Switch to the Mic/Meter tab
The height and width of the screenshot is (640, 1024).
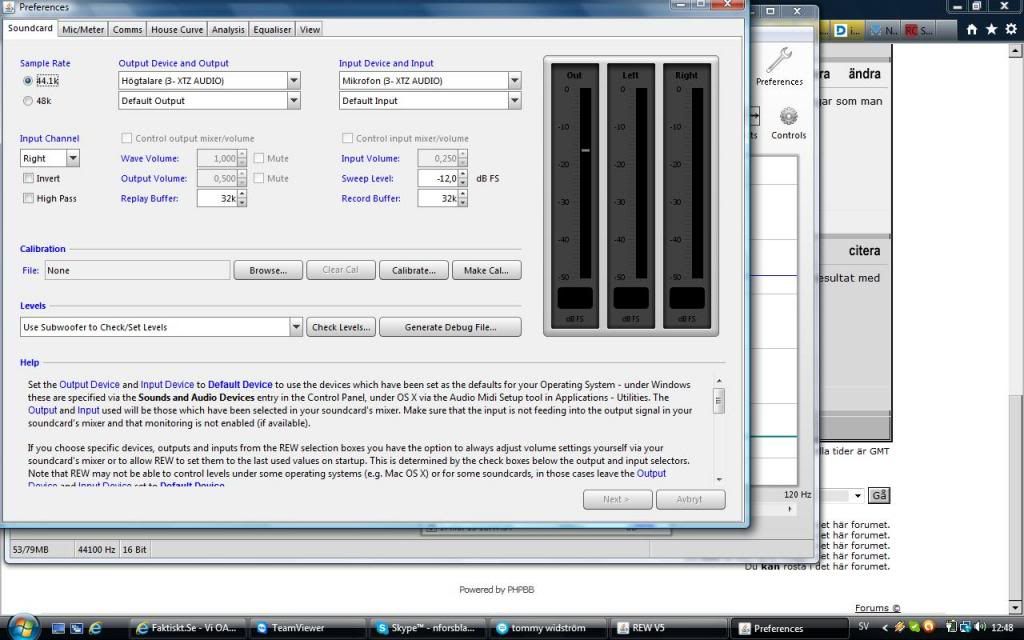83,30
